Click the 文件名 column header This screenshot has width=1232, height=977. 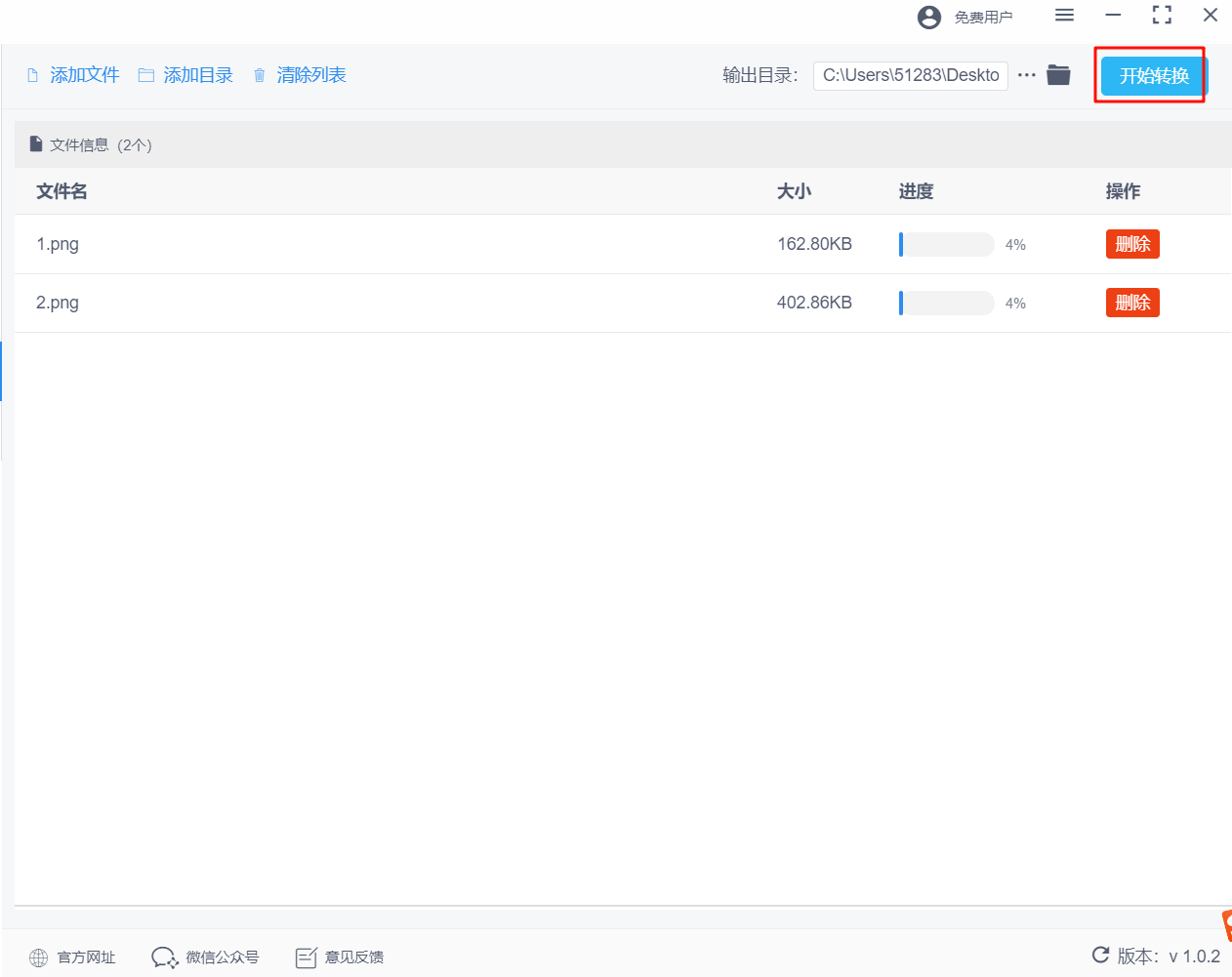62,191
